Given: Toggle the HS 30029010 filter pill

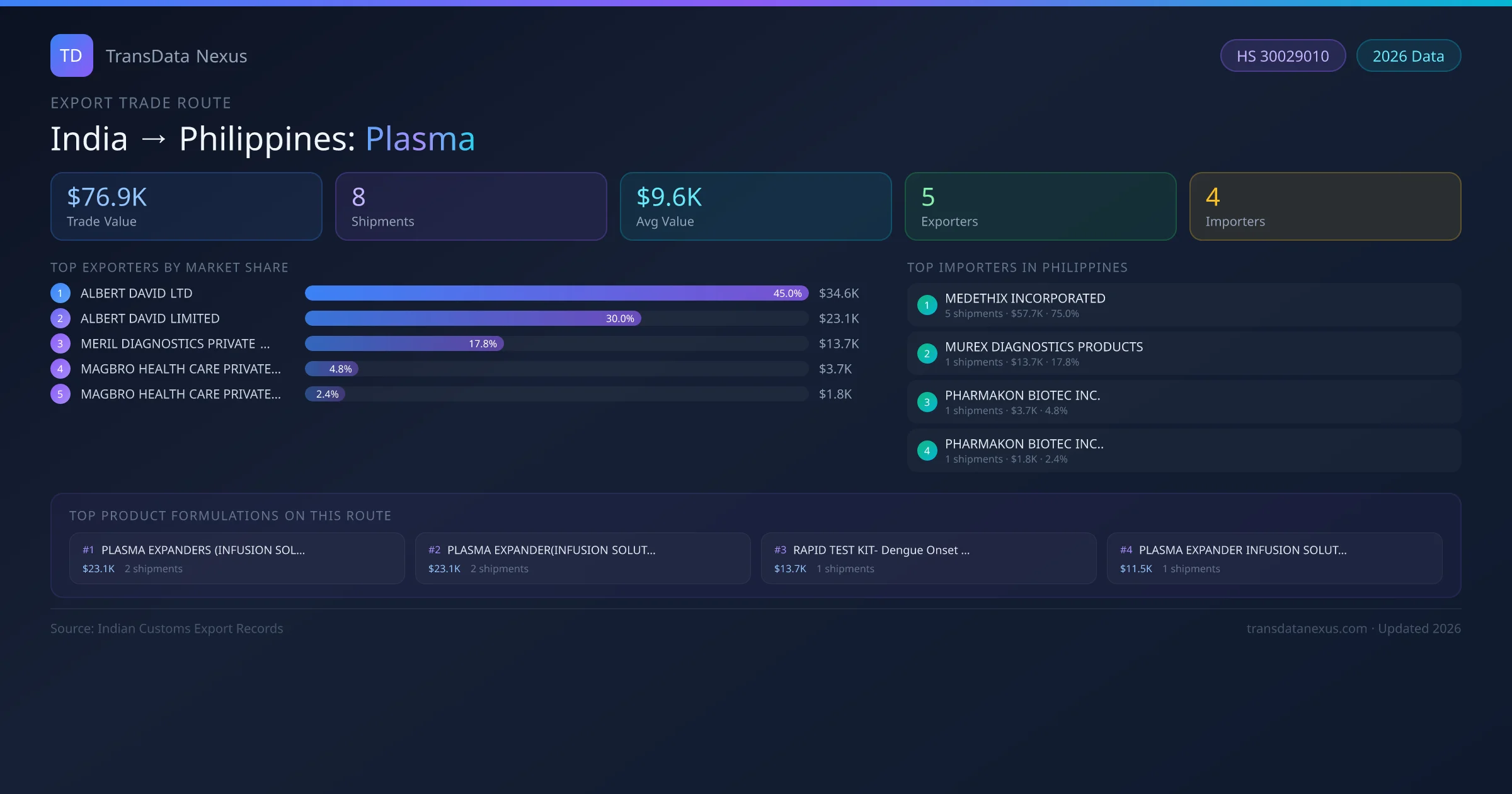Looking at the screenshot, I should (x=1283, y=55).
